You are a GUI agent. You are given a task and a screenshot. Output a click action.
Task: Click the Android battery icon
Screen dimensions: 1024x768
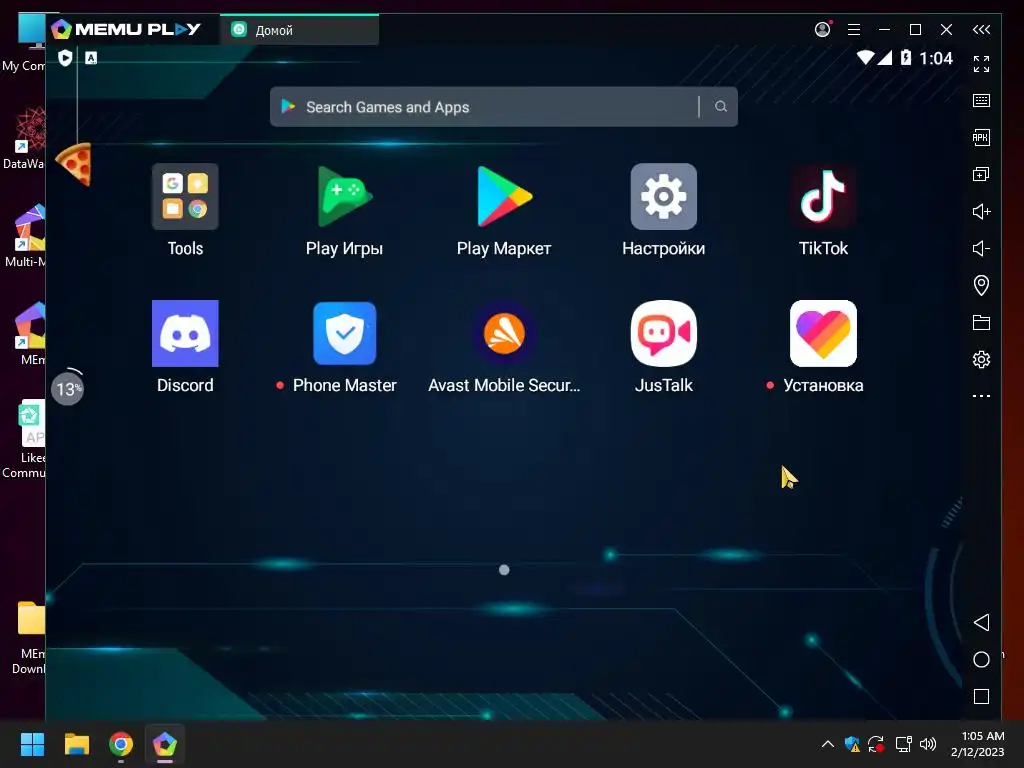click(906, 57)
